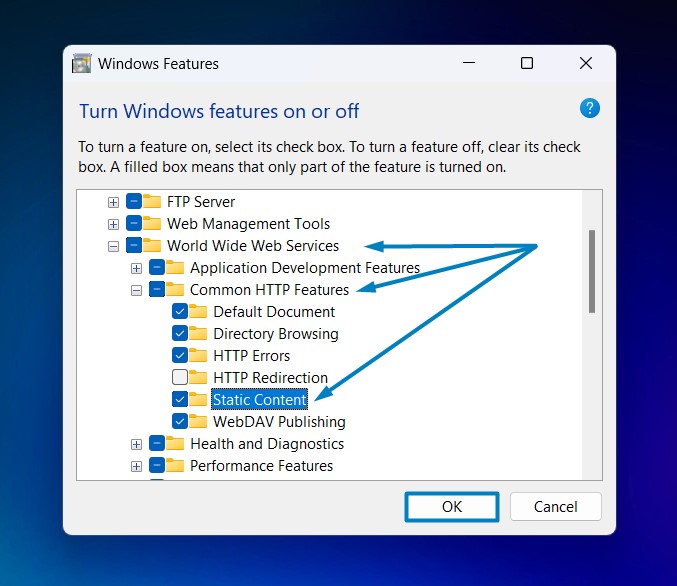The height and width of the screenshot is (586, 677).
Task: Select the WebDAV Publishing label
Action: coord(279,422)
